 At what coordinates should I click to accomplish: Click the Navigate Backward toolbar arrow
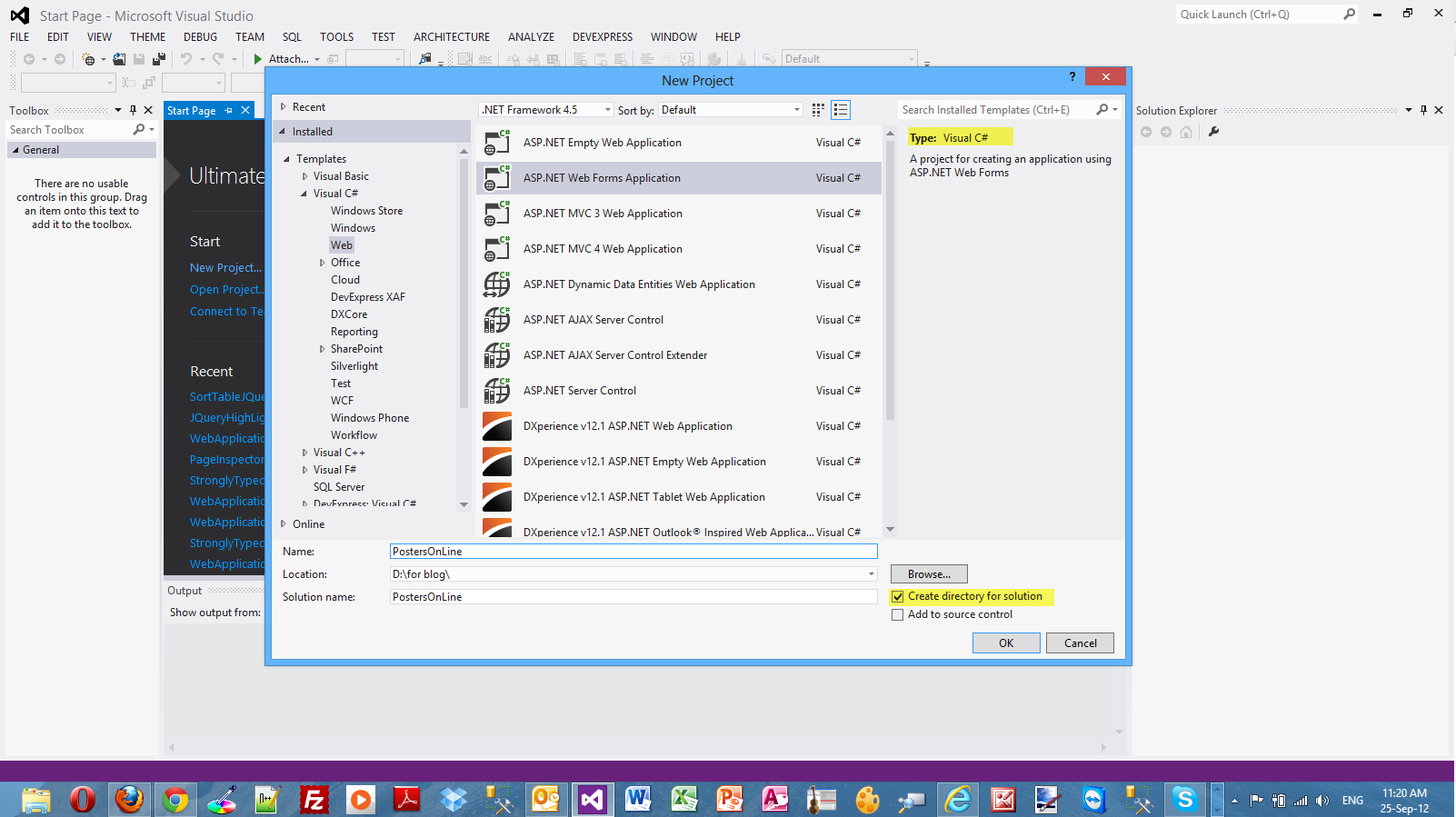29,59
